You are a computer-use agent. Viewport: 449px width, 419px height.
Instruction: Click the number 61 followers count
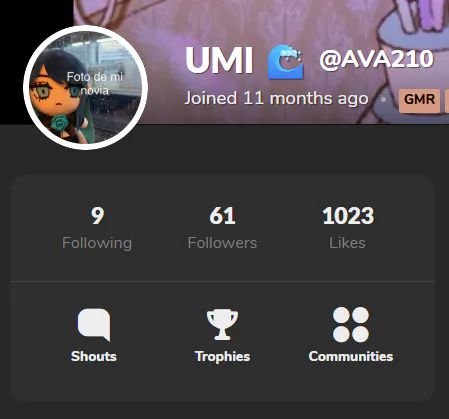point(222,216)
